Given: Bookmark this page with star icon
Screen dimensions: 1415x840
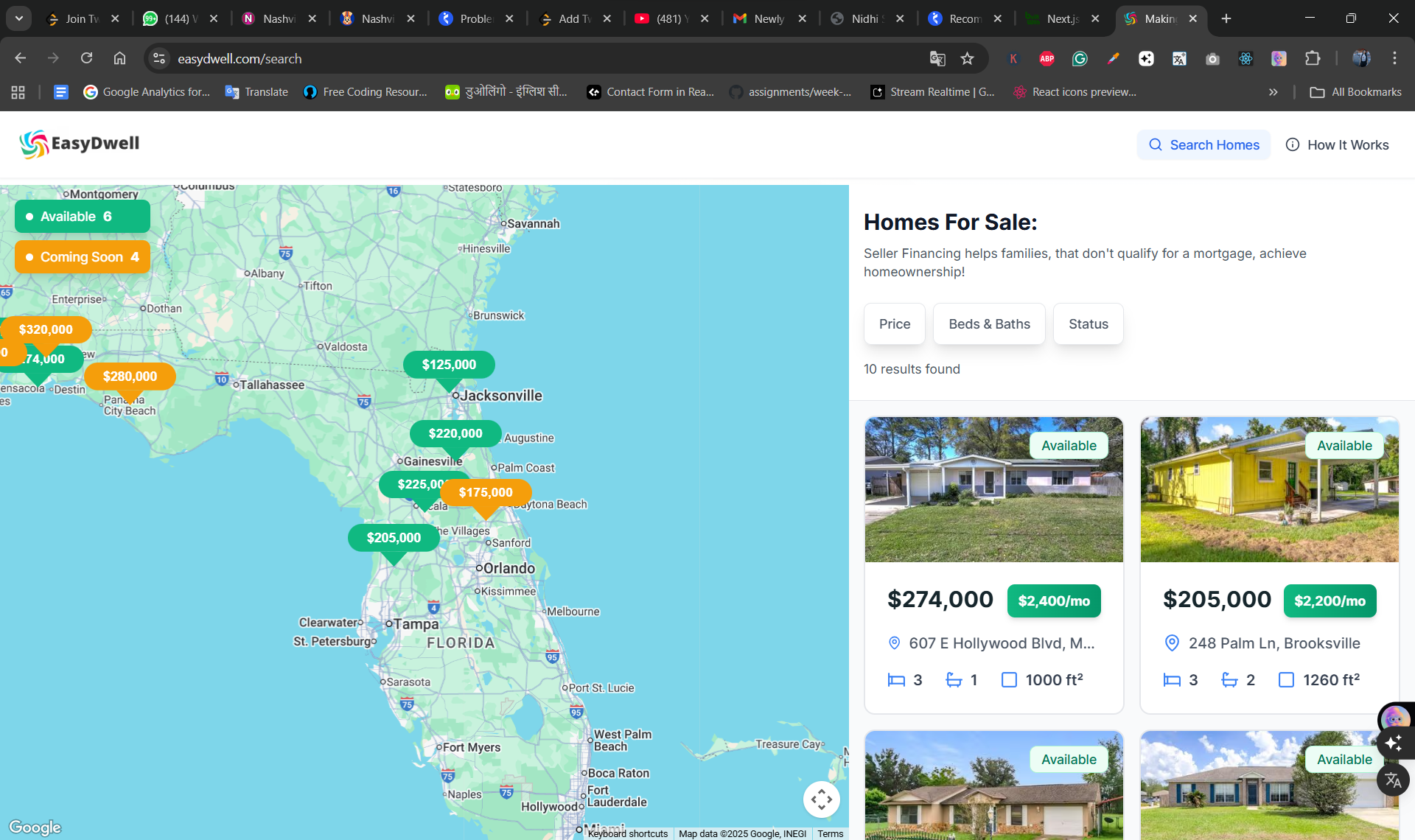Looking at the screenshot, I should click(x=967, y=59).
